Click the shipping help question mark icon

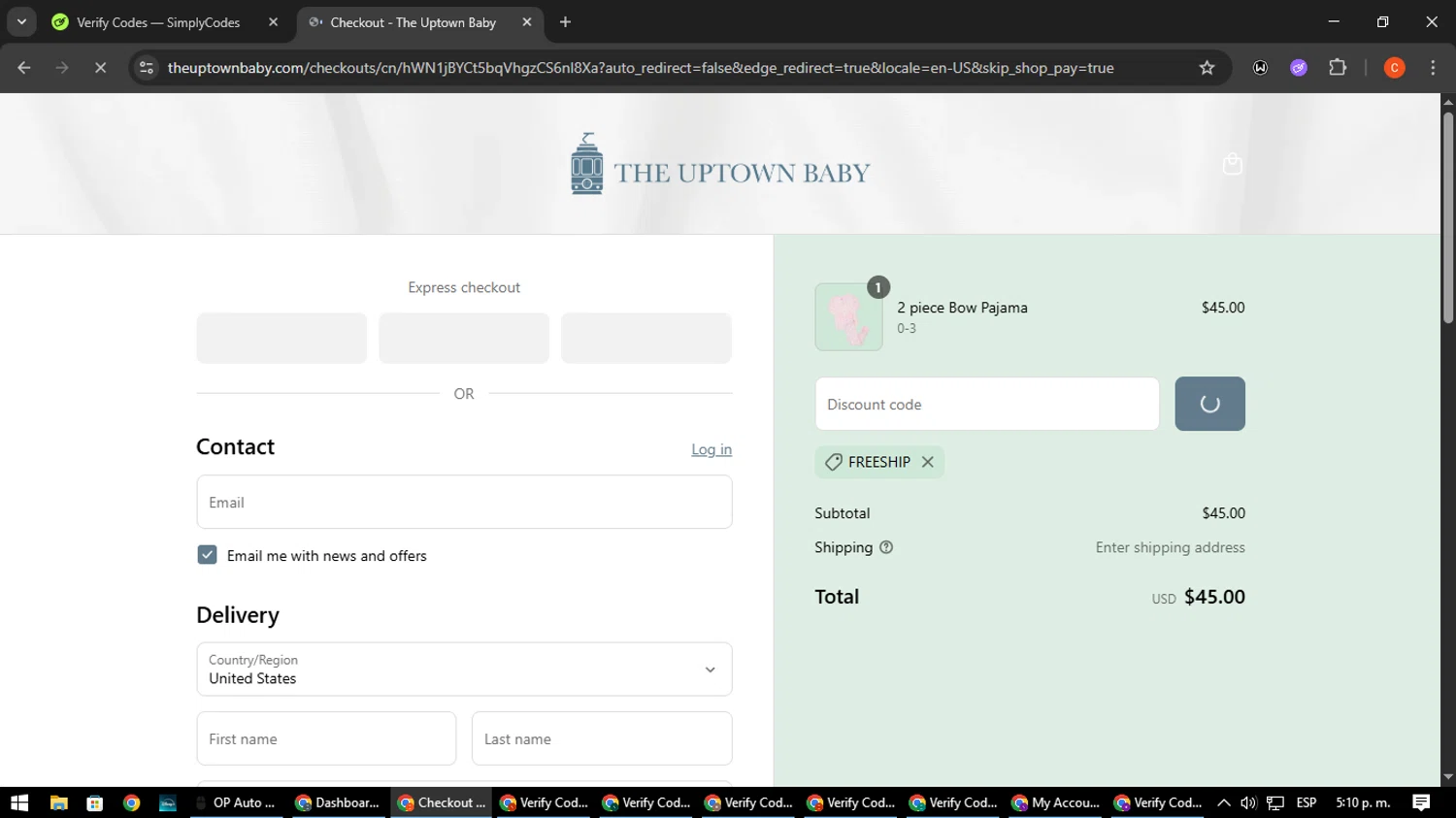point(886,547)
